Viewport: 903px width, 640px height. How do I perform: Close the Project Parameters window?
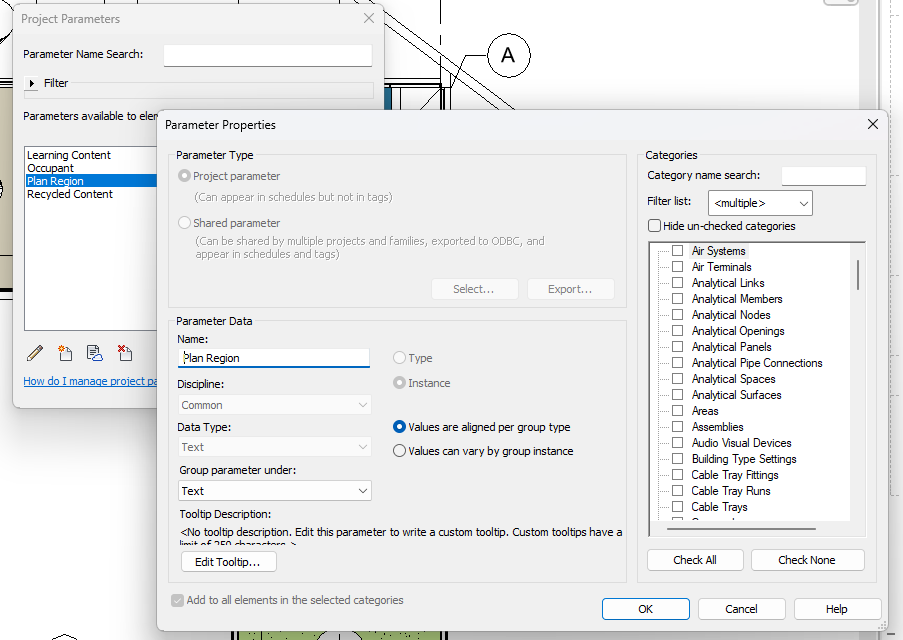tap(369, 18)
